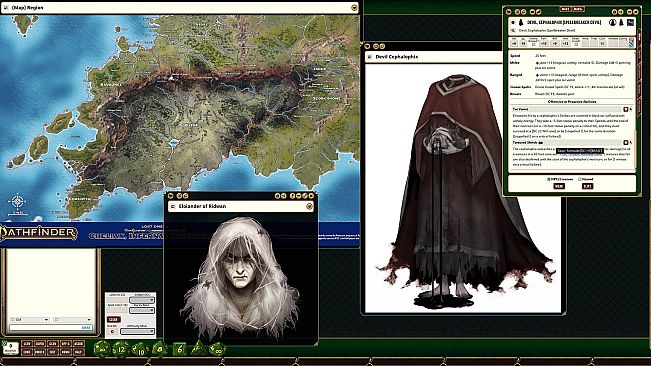The height and width of the screenshot is (366, 651).
Task: Click the chat text entry field
Action: point(51,327)
